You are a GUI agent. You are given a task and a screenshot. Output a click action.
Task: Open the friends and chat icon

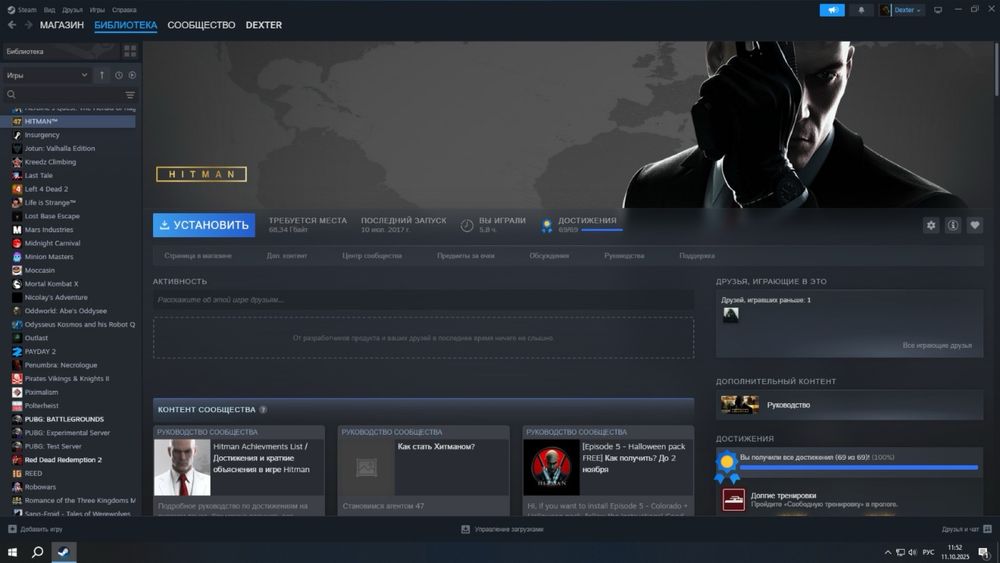coord(987,529)
